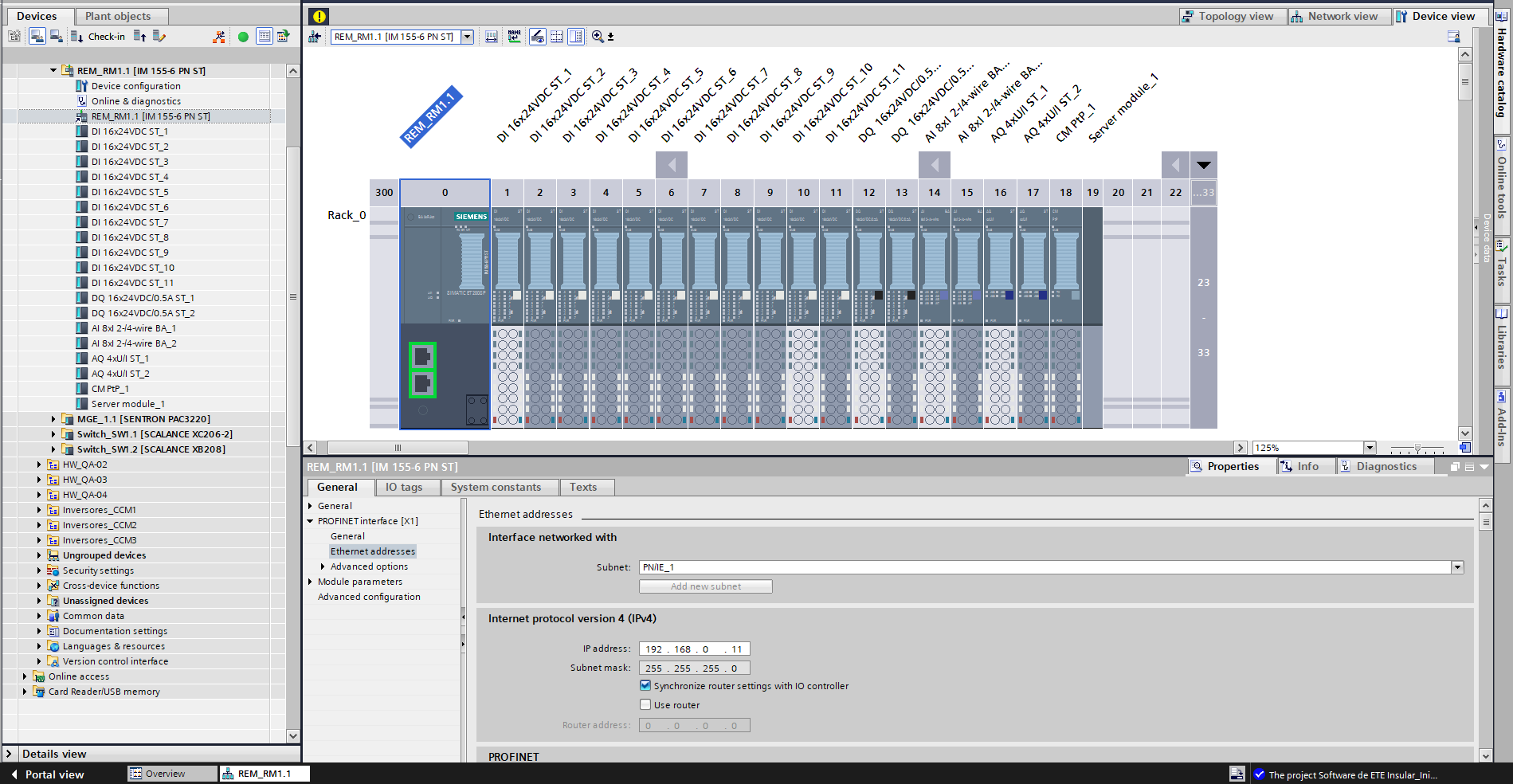The image size is (1513, 784).
Task: Uncheck Synchronize router settings with IO controller
Action: click(645, 685)
